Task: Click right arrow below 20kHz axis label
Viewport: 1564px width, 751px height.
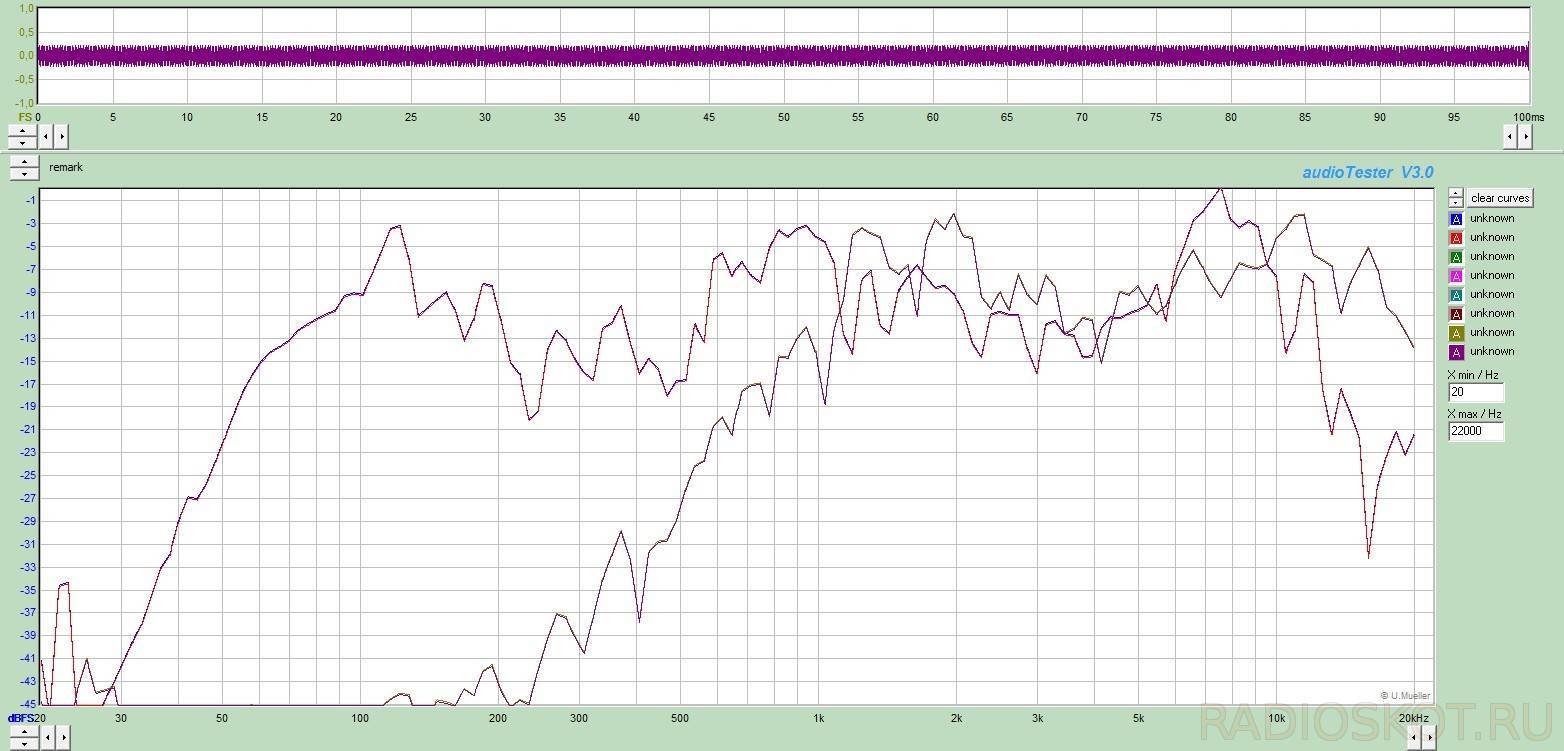Action: 1430,738
